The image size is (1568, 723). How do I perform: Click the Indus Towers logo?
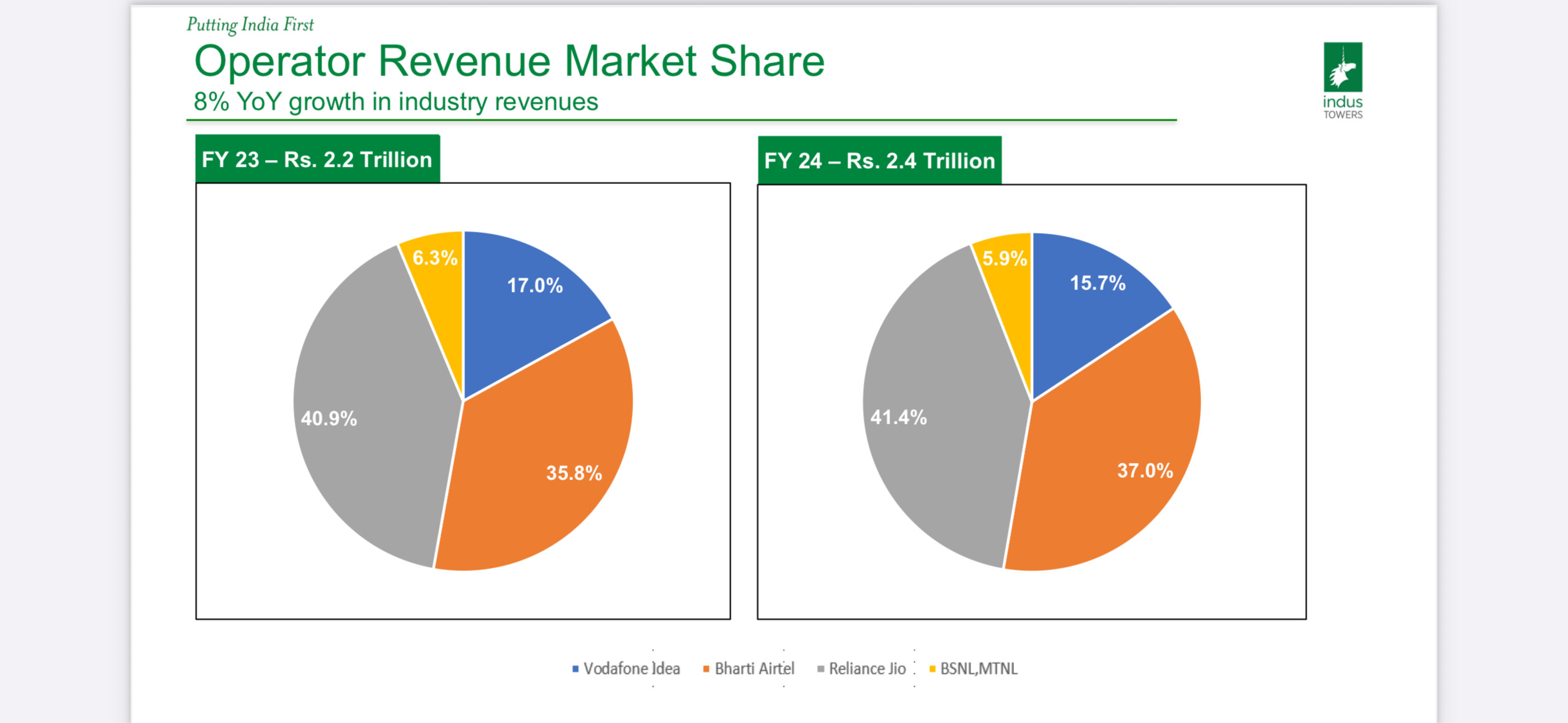[1342, 80]
